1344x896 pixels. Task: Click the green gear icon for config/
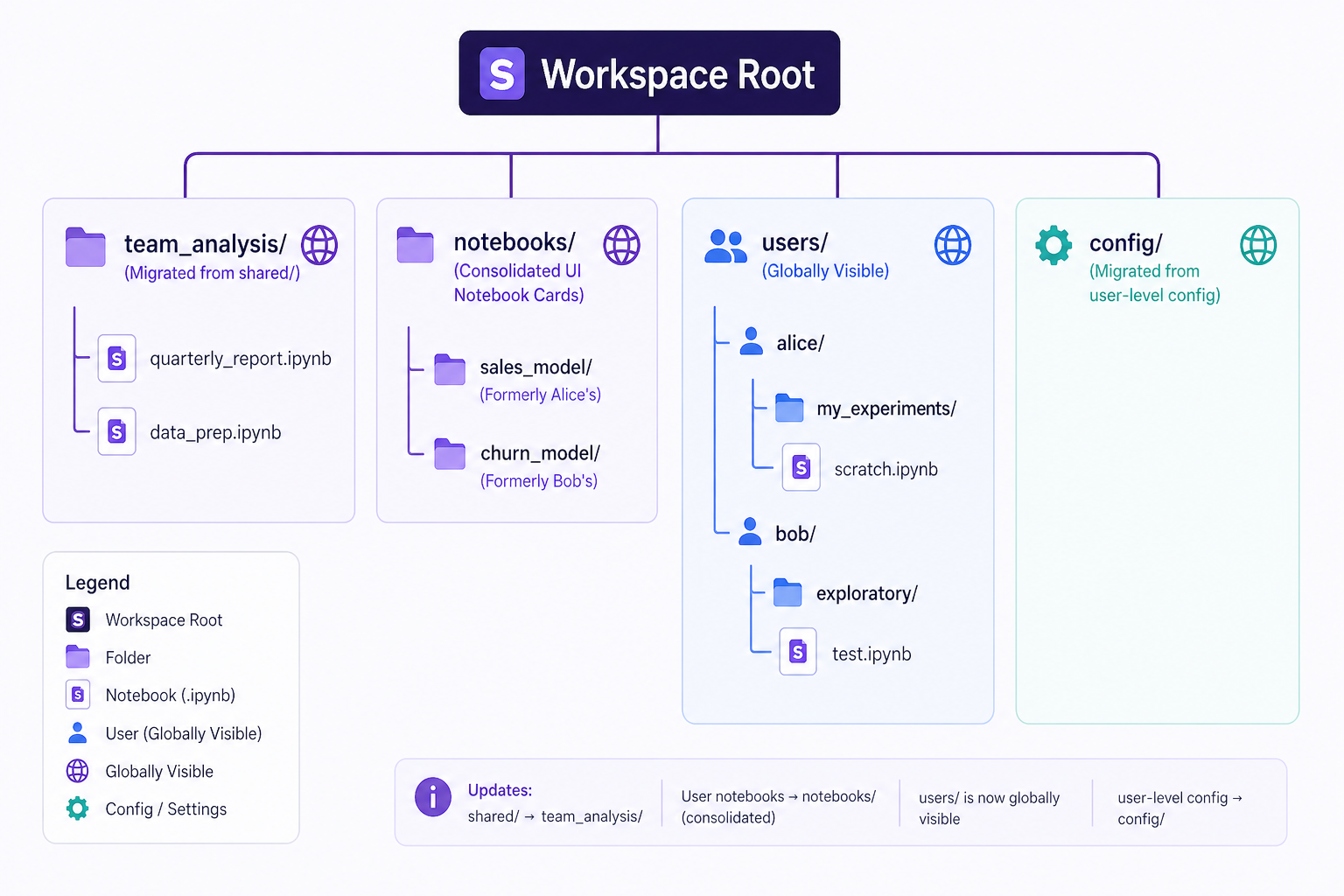click(1053, 245)
